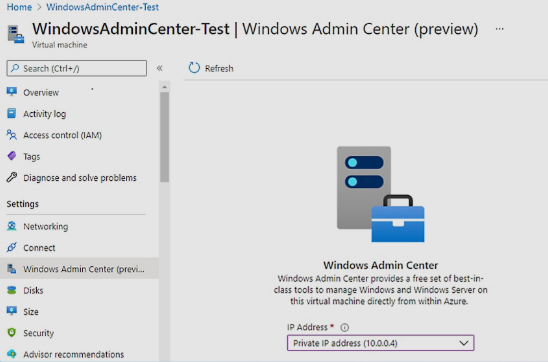Click the Connect plug icon

click(12, 247)
